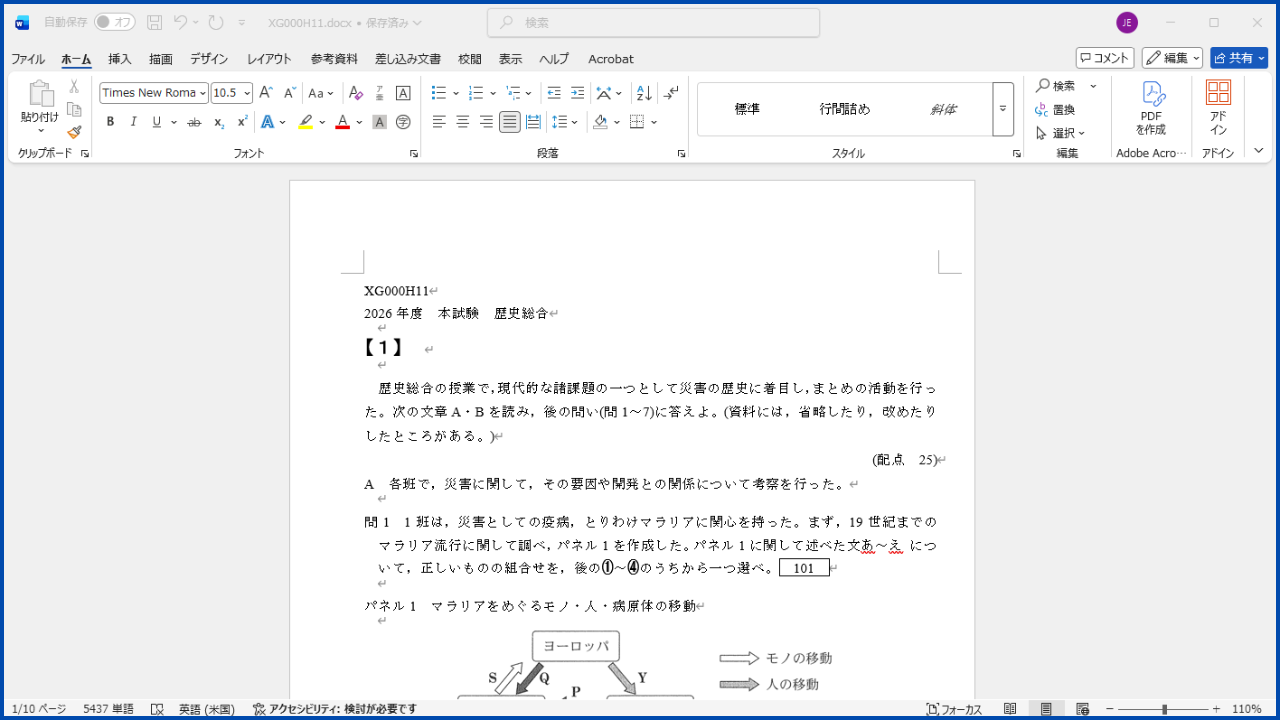The image size is (1280, 720).
Task: Apply bullet list formatting
Action: tap(438, 92)
